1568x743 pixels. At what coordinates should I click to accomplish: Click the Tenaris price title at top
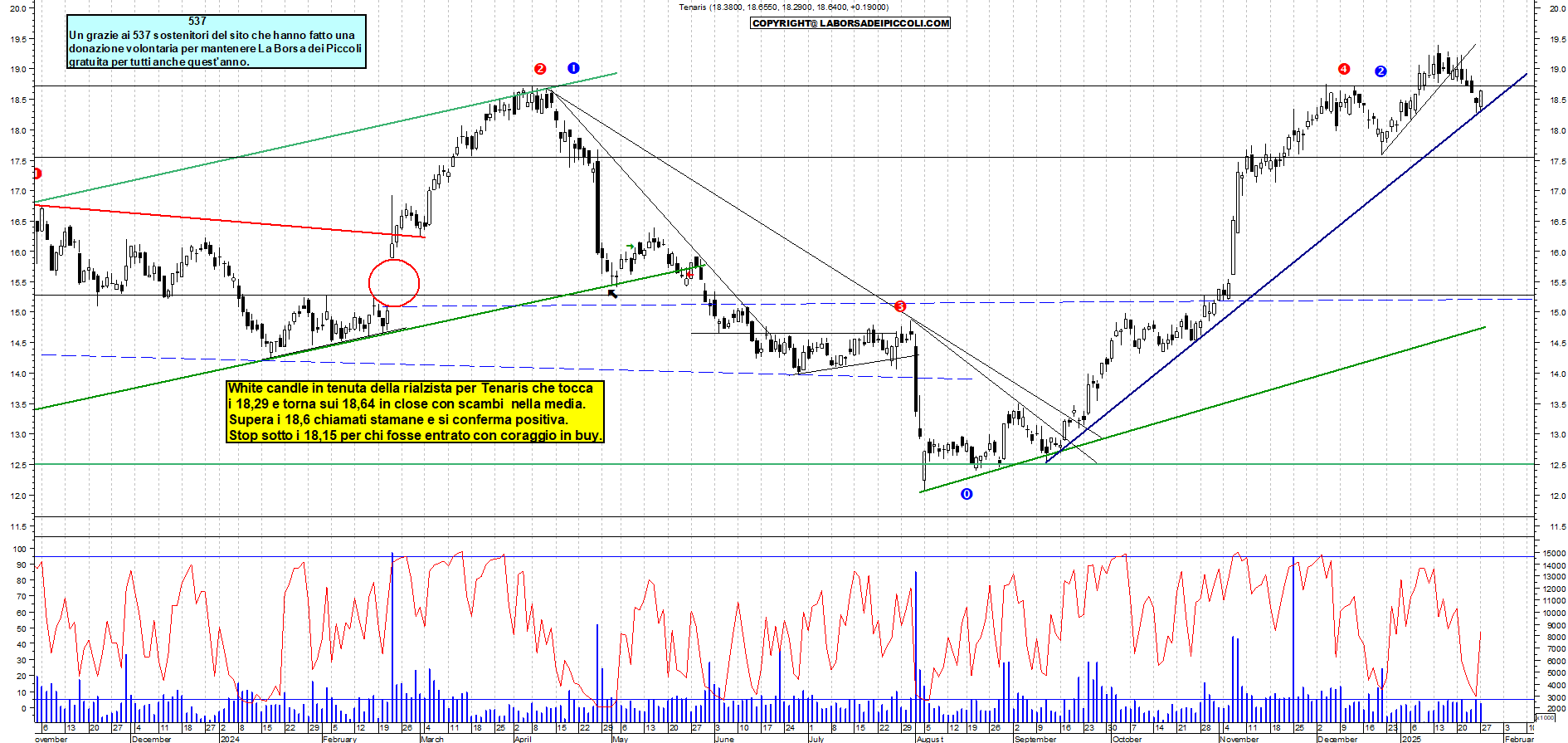click(783, 7)
